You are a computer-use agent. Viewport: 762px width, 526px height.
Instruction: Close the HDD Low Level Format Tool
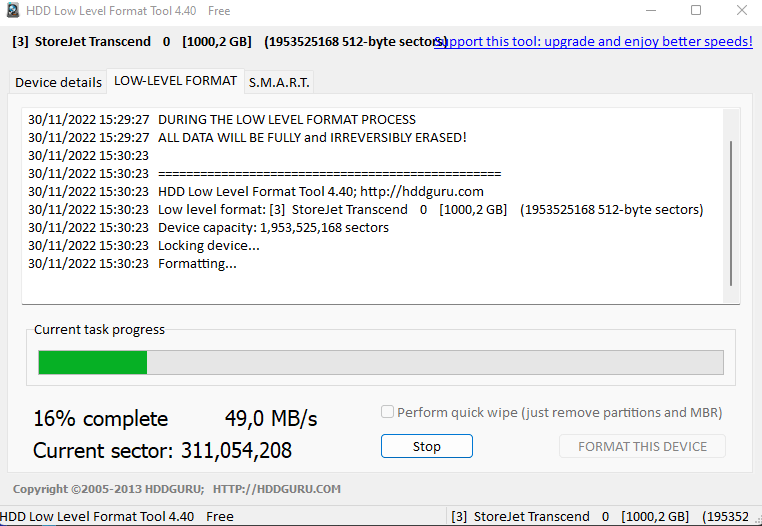click(741, 11)
